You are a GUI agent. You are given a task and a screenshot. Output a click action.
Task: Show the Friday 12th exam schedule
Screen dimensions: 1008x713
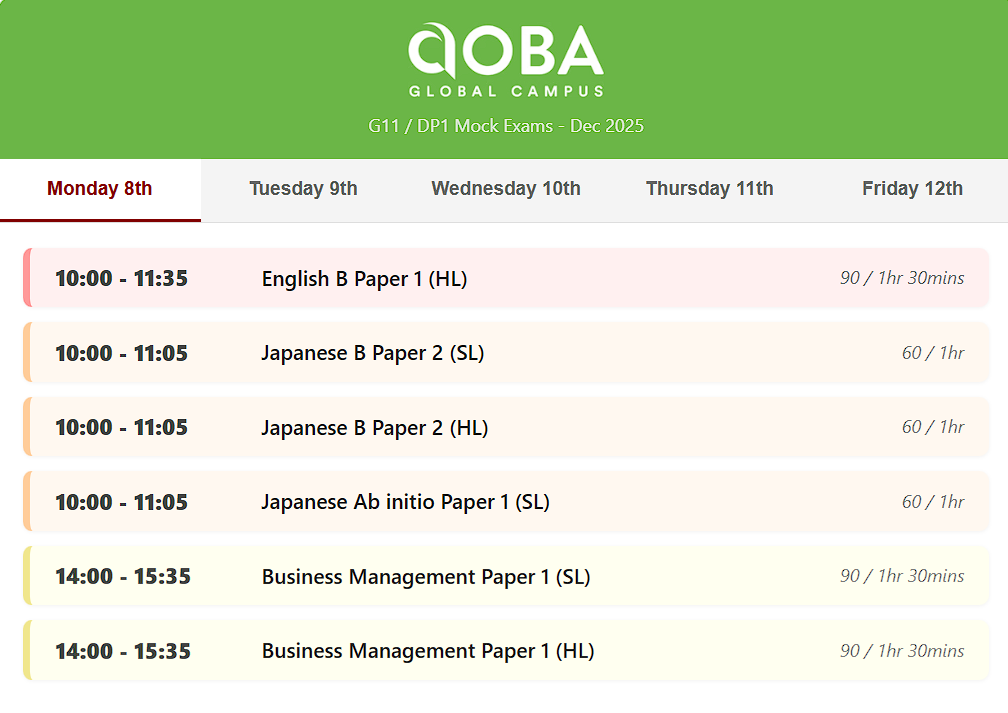912,188
